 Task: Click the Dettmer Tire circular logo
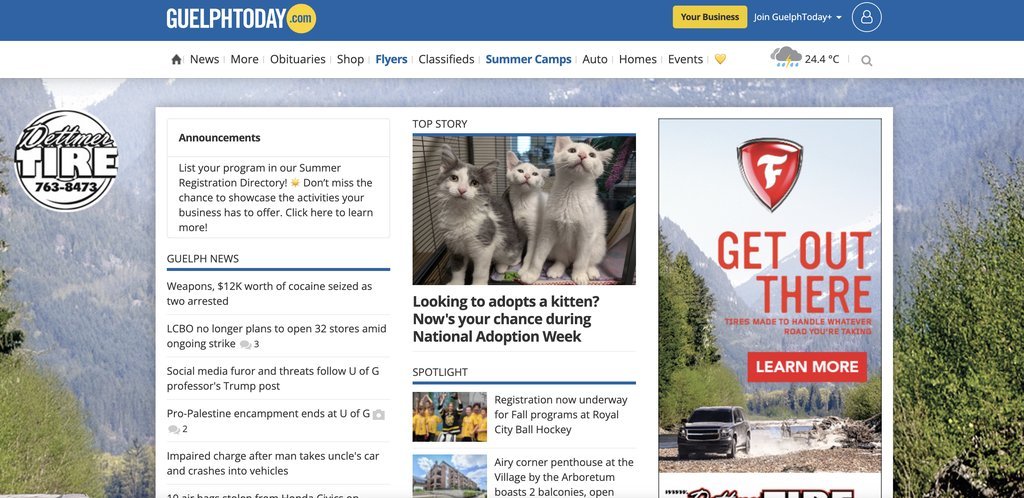pos(66,161)
